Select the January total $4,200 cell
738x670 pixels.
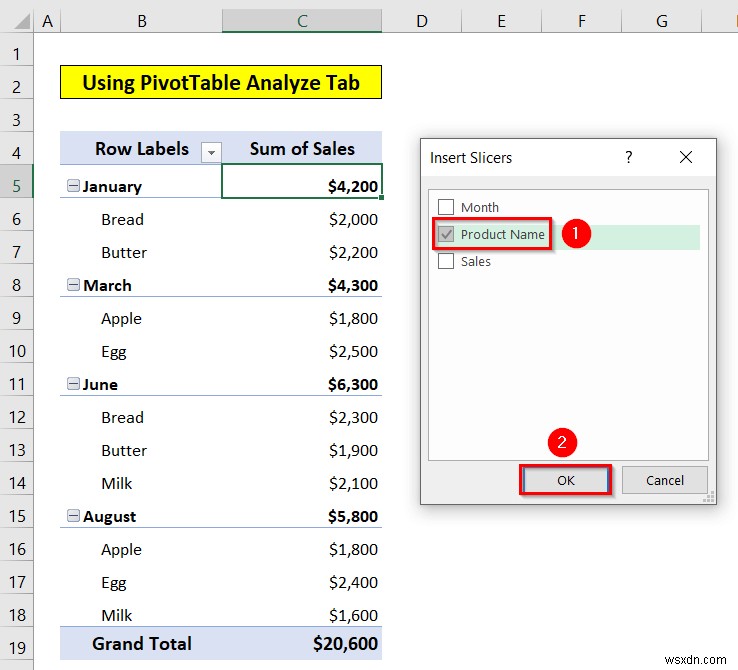[302, 181]
